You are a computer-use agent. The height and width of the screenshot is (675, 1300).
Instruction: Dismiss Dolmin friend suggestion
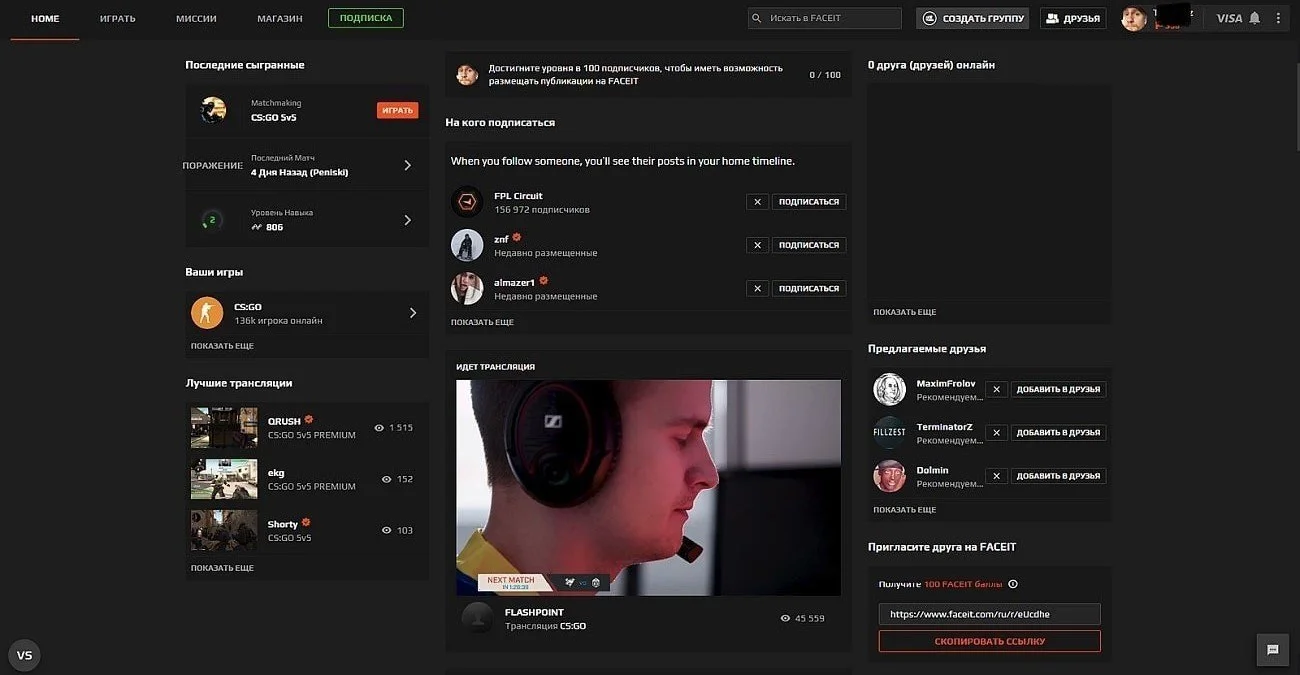[x=996, y=476]
